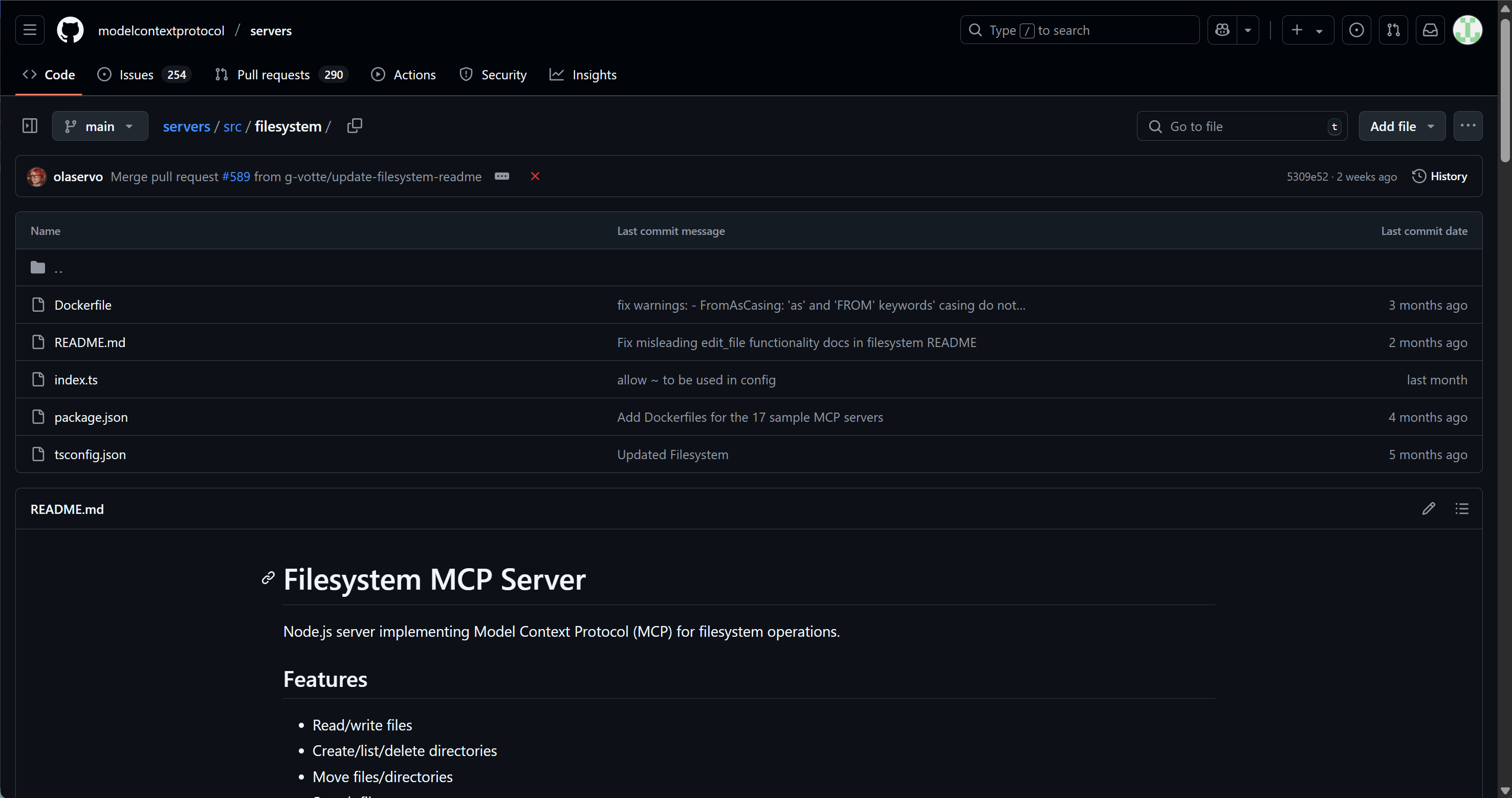The image size is (1512, 798).
Task: Open the more options ellipsis menu
Action: point(1467,125)
